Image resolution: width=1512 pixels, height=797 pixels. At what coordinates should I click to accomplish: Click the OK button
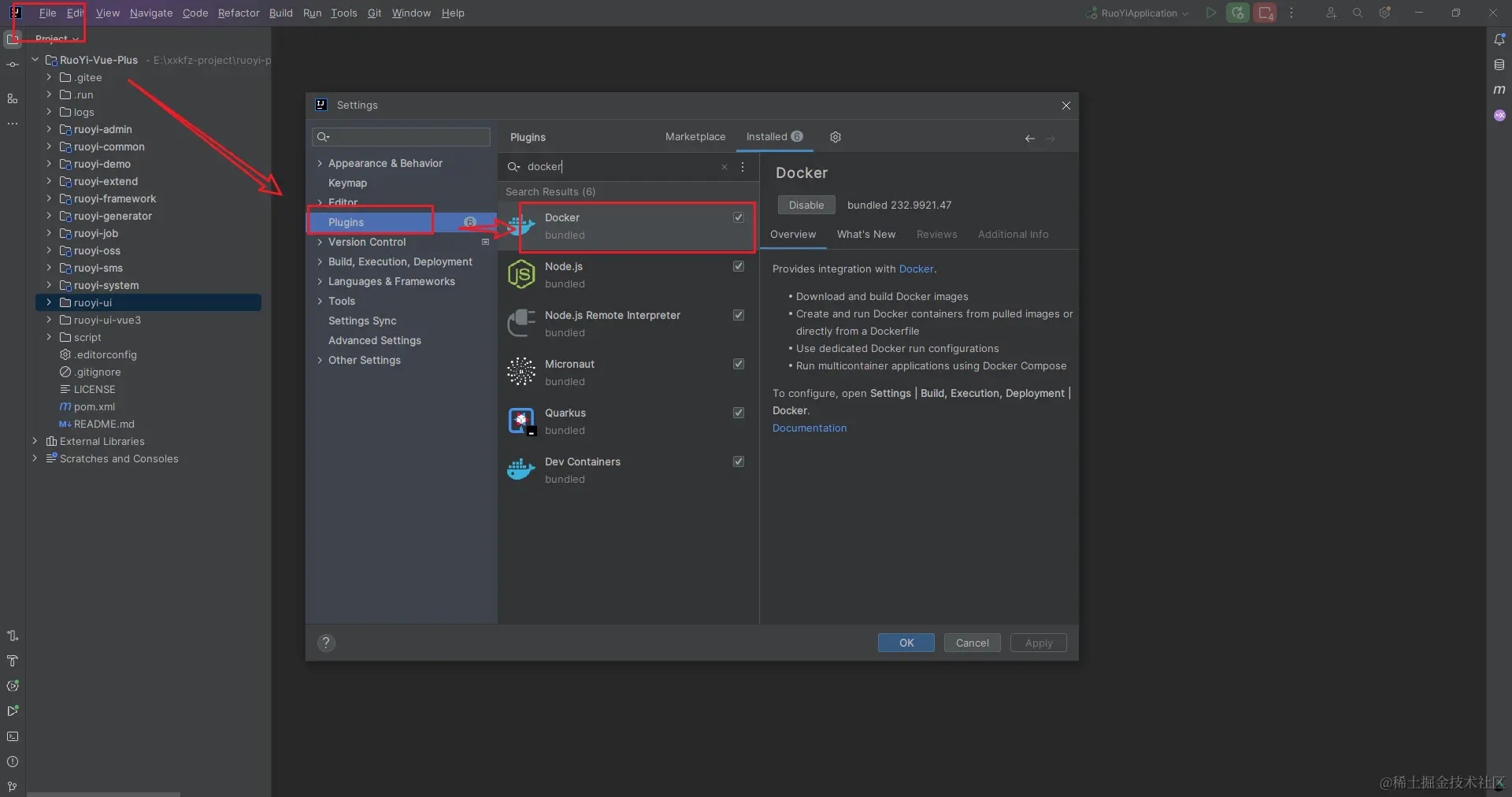[906, 643]
